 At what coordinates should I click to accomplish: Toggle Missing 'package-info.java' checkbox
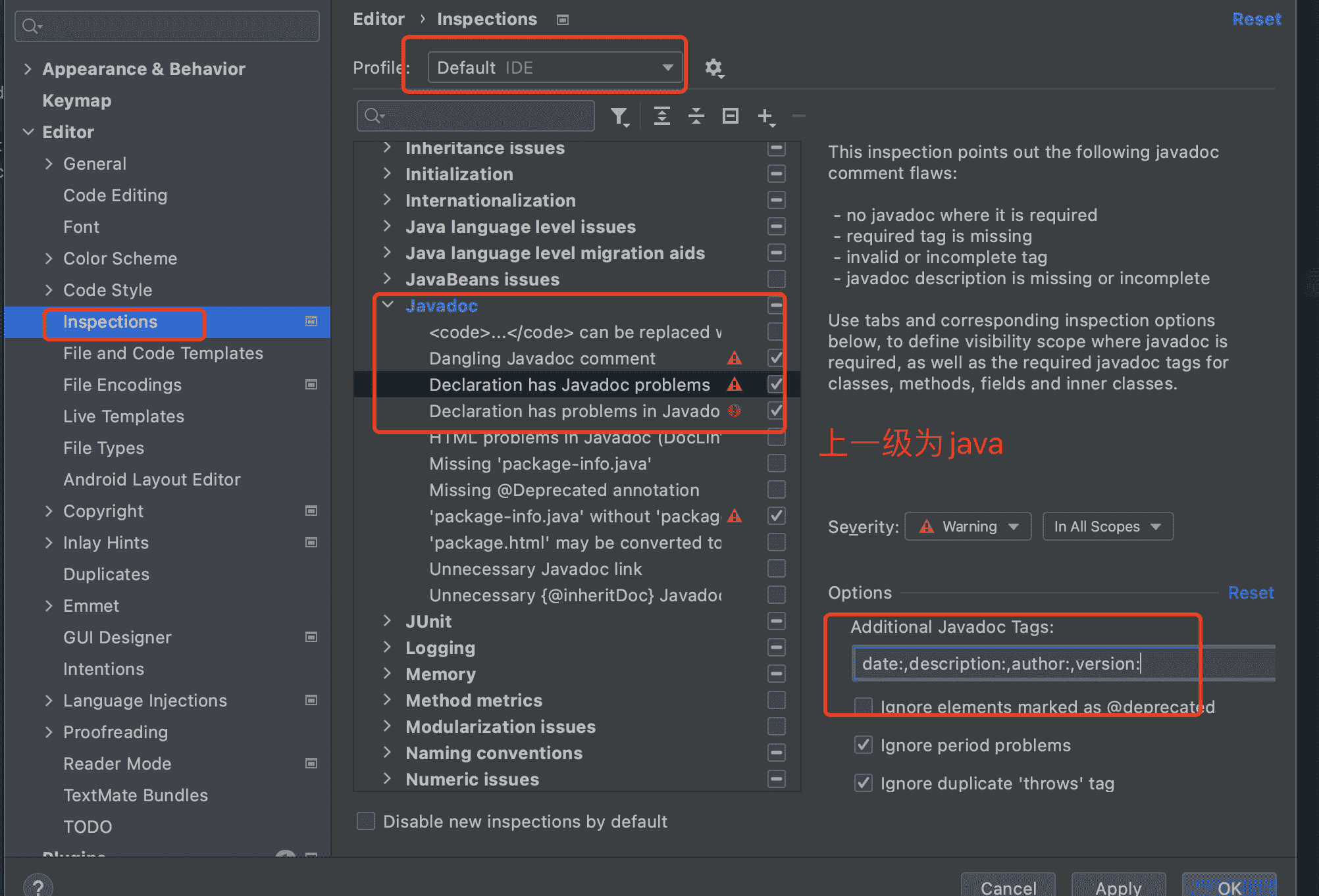point(777,463)
